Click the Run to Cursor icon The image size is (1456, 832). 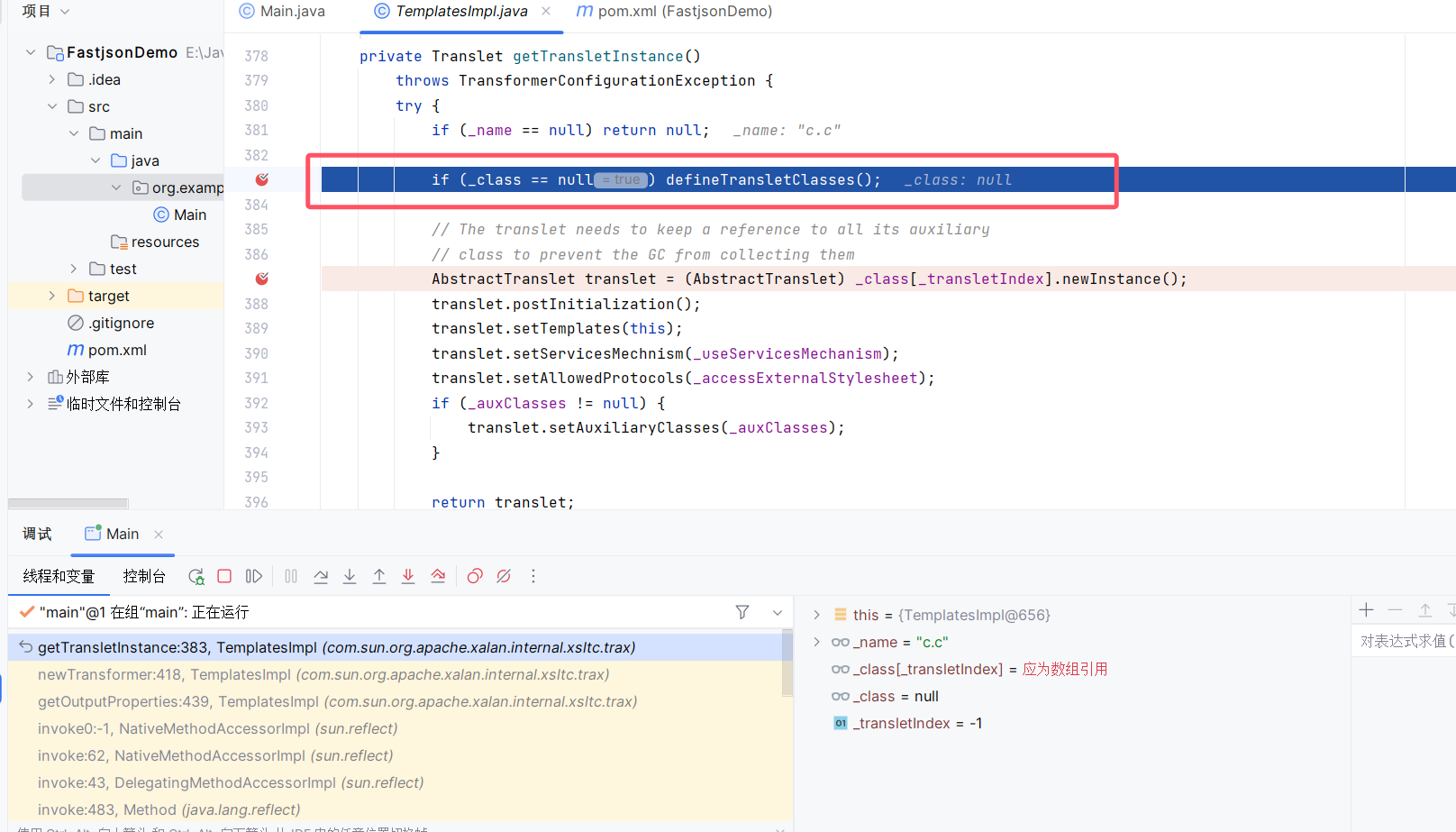(x=438, y=576)
